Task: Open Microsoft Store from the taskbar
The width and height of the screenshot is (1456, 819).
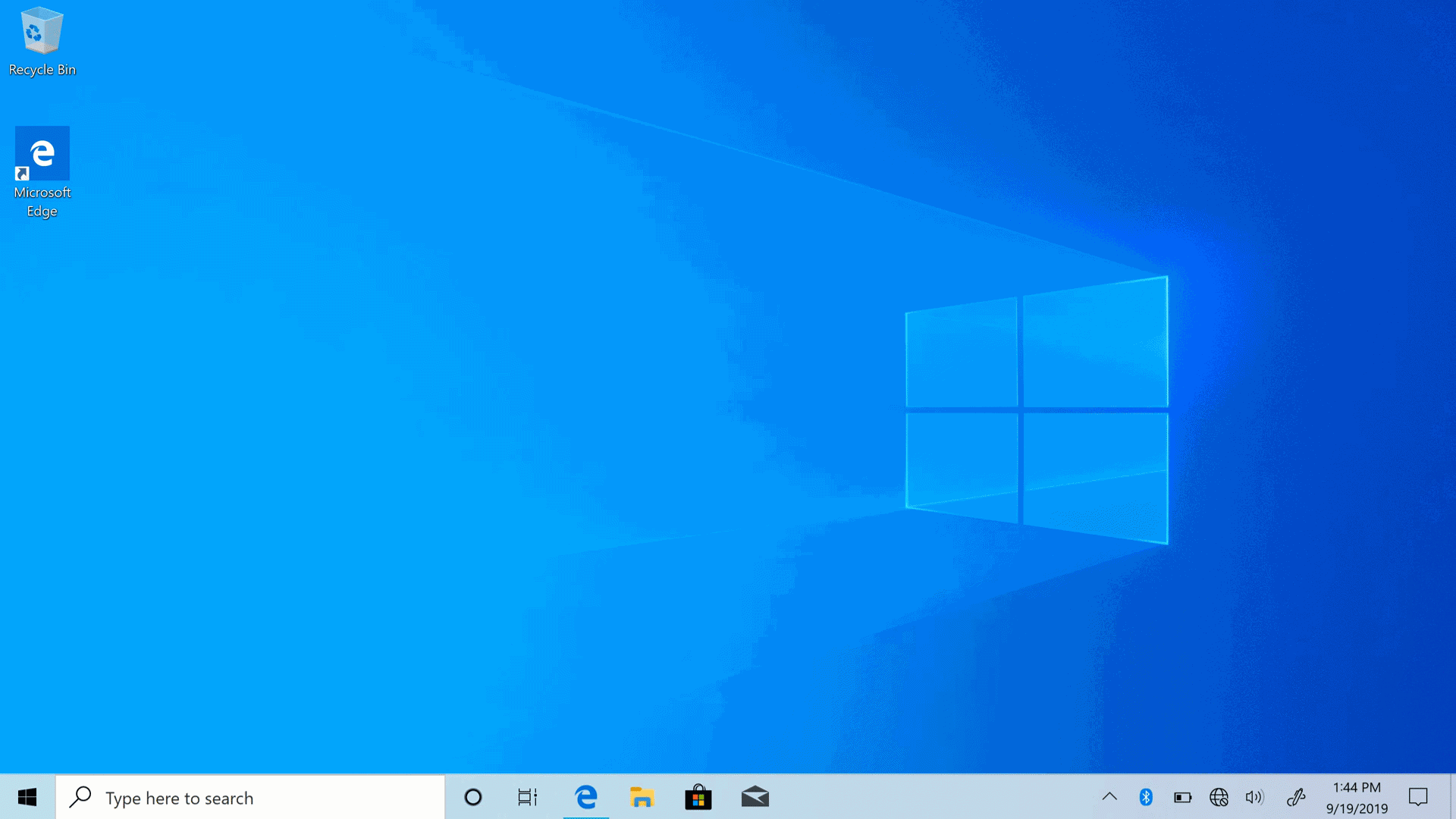Action: point(698,797)
